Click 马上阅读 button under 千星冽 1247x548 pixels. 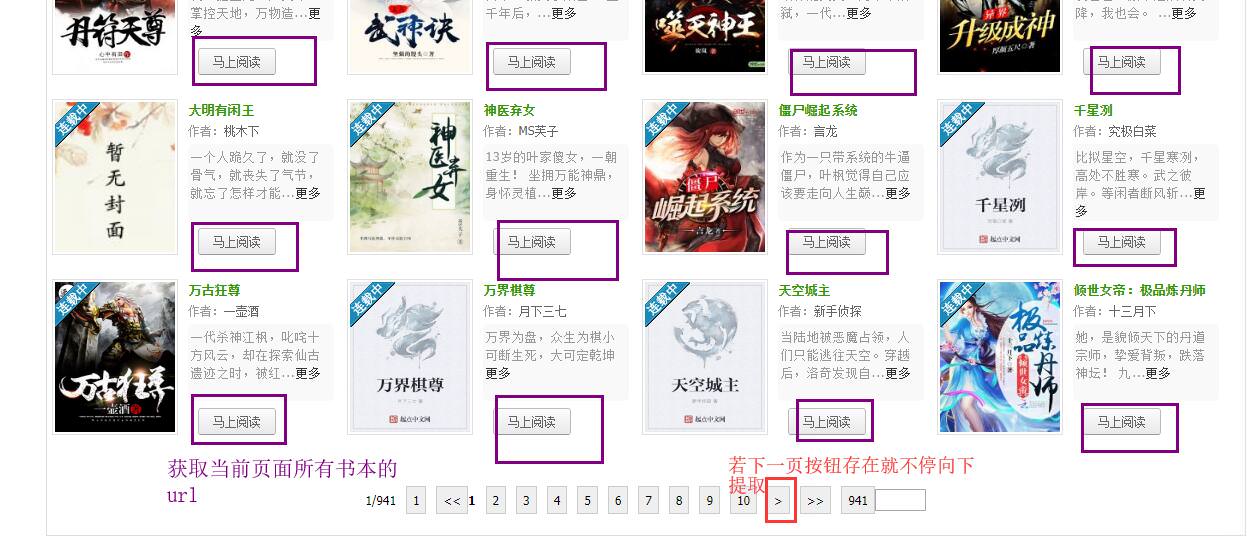coord(1121,242)
